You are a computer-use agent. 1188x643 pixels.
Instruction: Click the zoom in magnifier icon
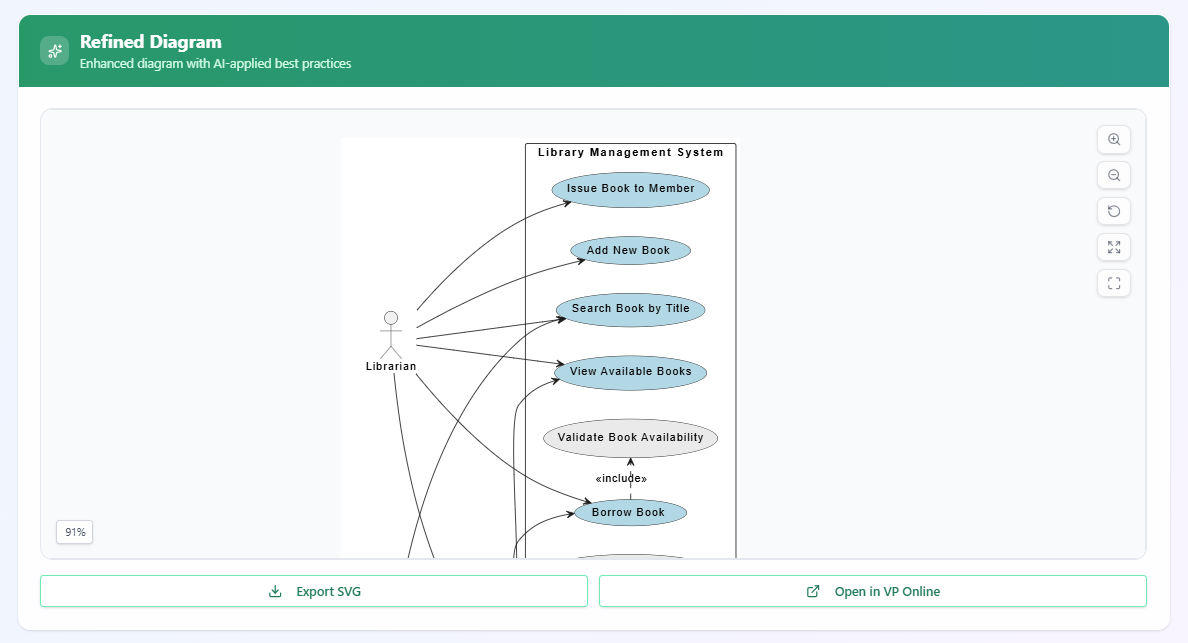point(1113,139)
